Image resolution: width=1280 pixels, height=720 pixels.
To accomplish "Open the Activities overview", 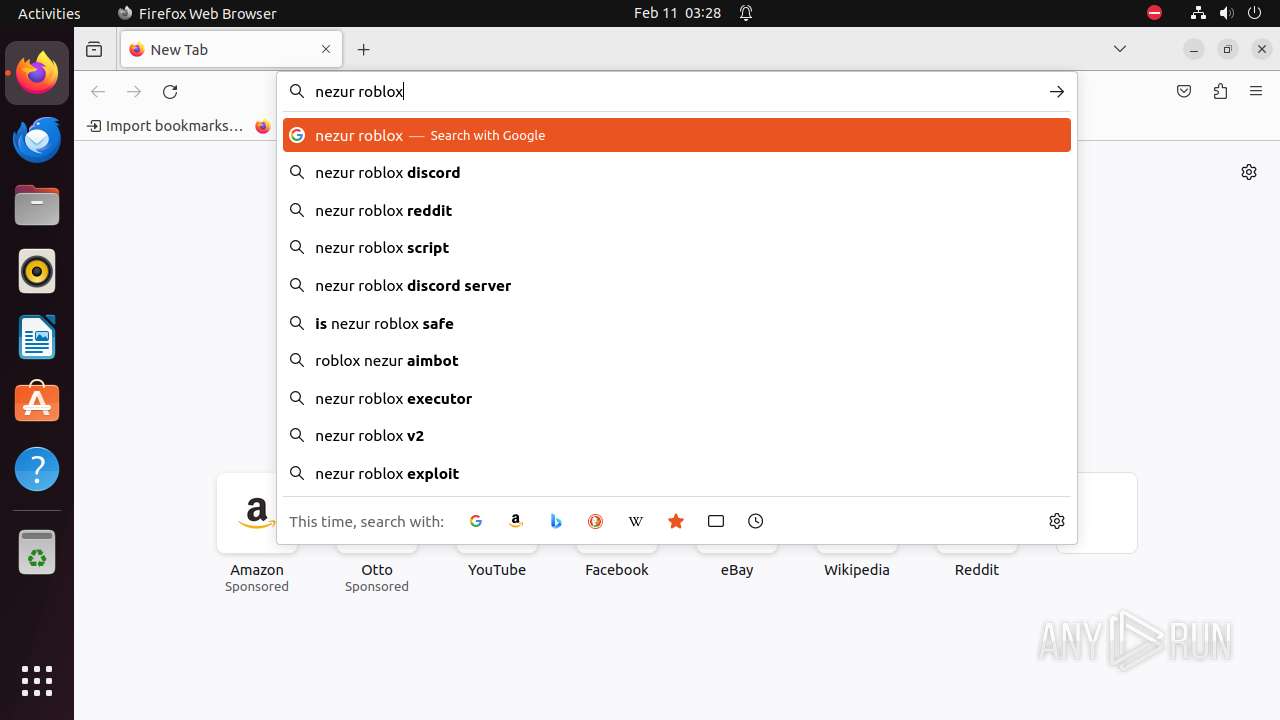I will (49, 13).
